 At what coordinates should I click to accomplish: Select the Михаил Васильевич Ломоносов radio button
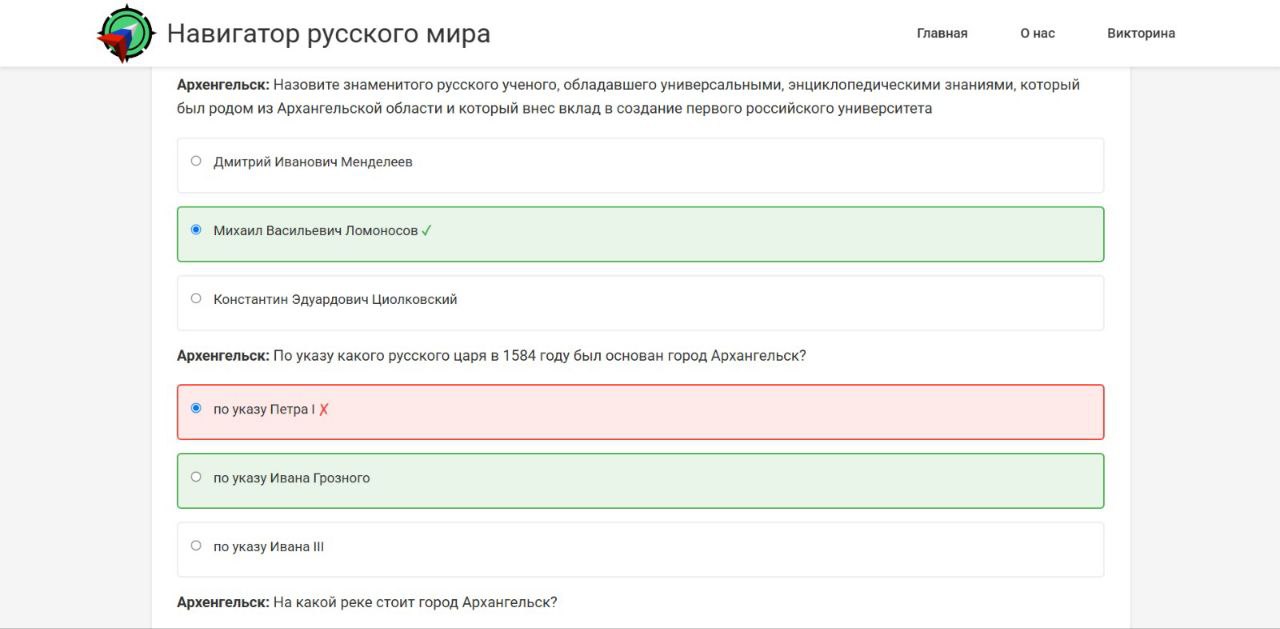[196, 230]
